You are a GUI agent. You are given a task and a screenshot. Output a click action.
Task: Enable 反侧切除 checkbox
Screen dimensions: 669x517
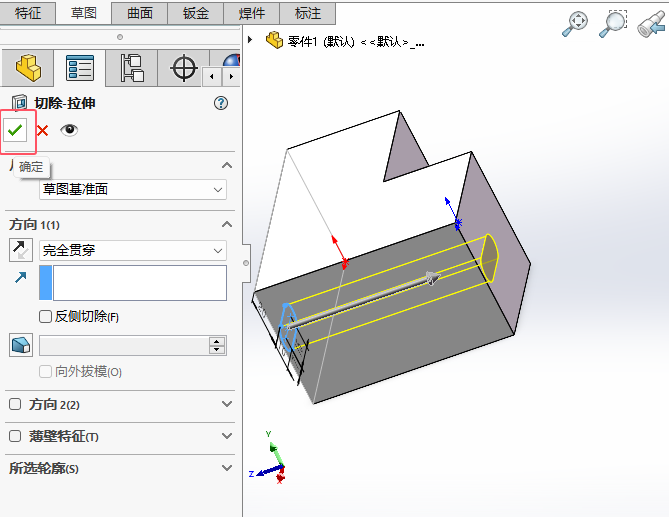(x=45, y=317)
